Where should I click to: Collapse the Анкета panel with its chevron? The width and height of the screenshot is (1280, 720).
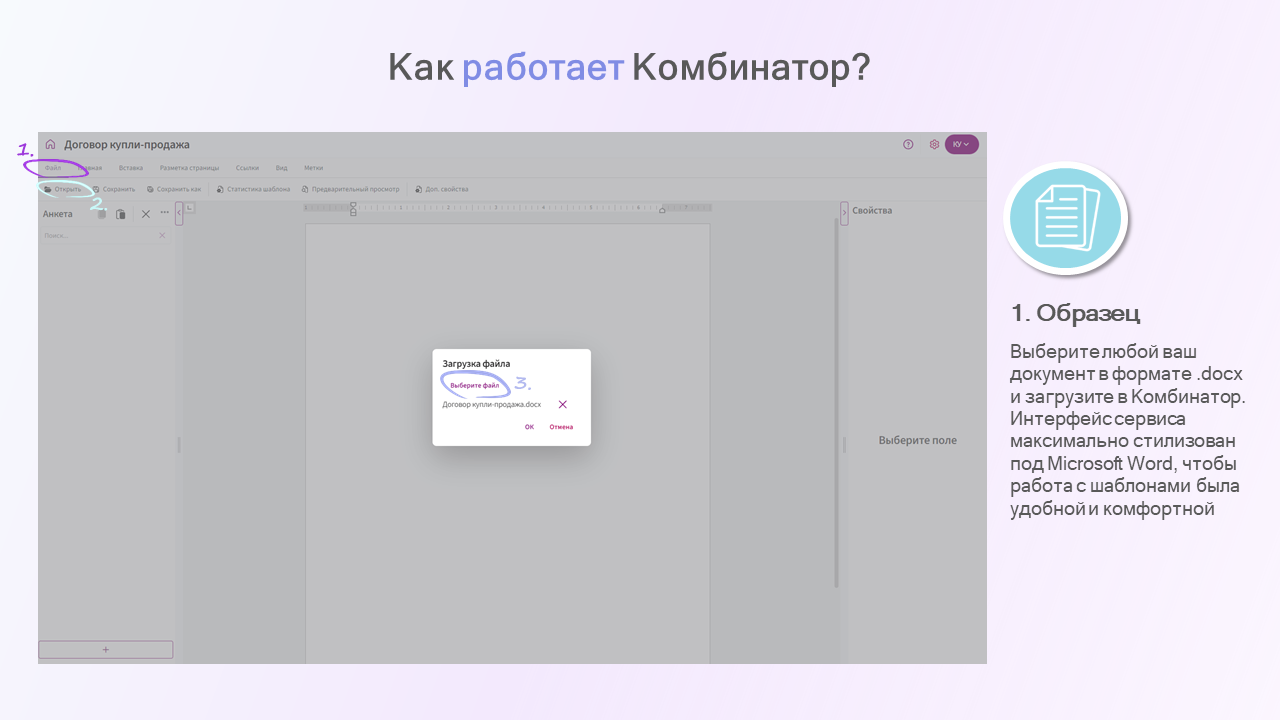pos(178,211)
